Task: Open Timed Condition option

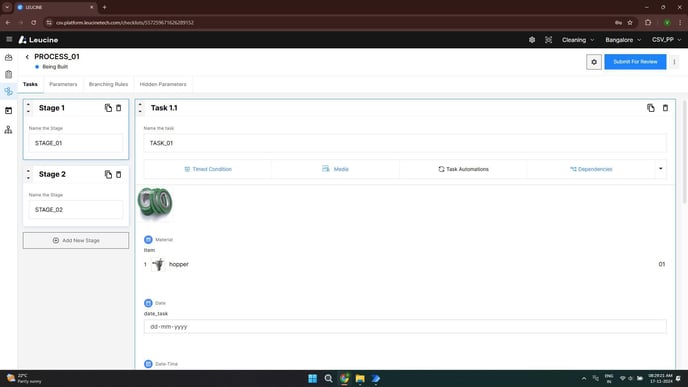Action: click(208, 169)
